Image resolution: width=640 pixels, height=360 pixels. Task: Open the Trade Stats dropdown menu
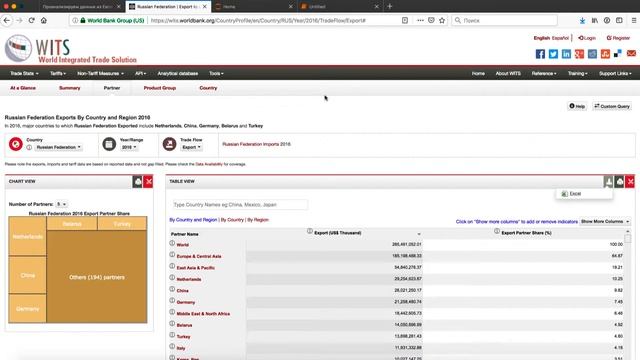pos(24,73)
